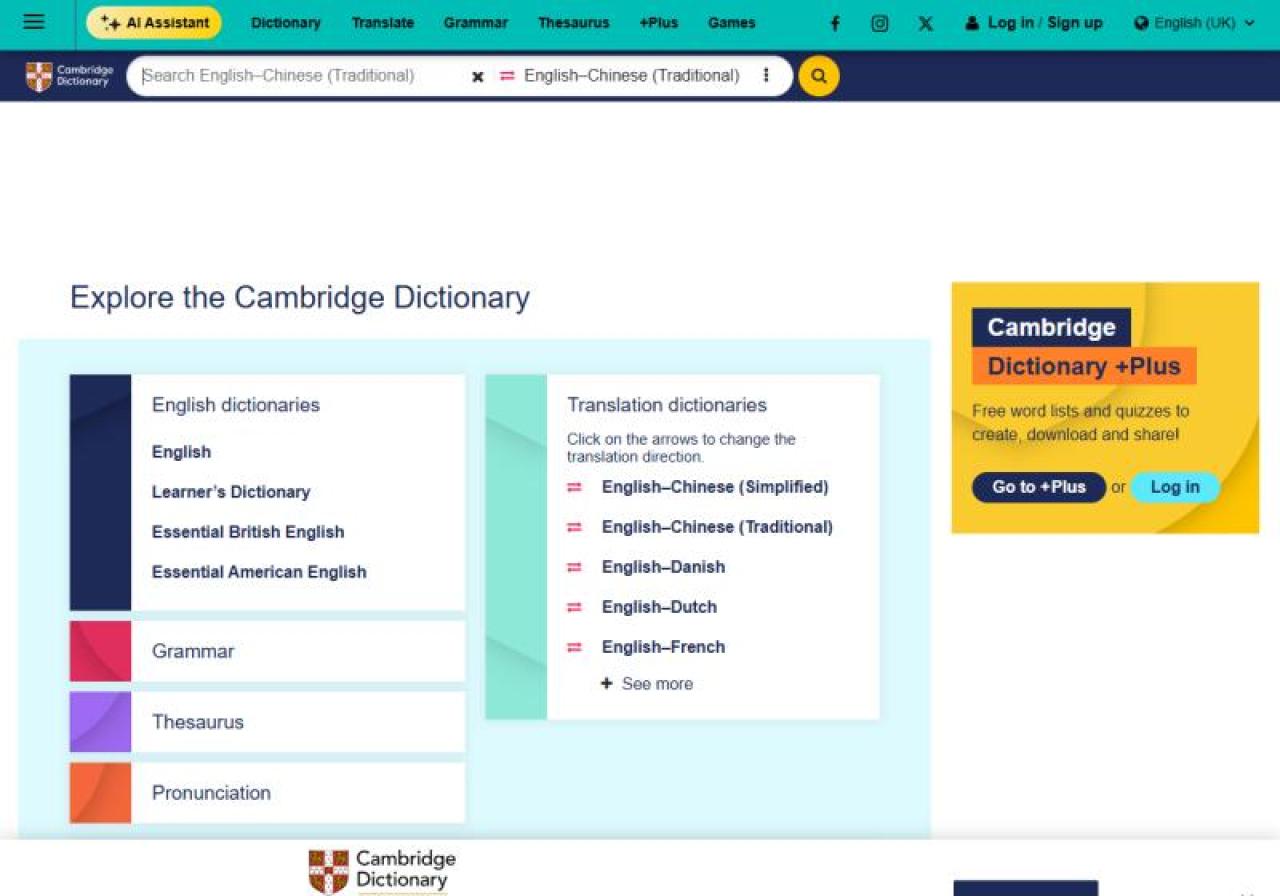Open the AI Assistant
The height and width of the screenshot is (896, 1280).
pyautogui.click(x=154, y=23)
